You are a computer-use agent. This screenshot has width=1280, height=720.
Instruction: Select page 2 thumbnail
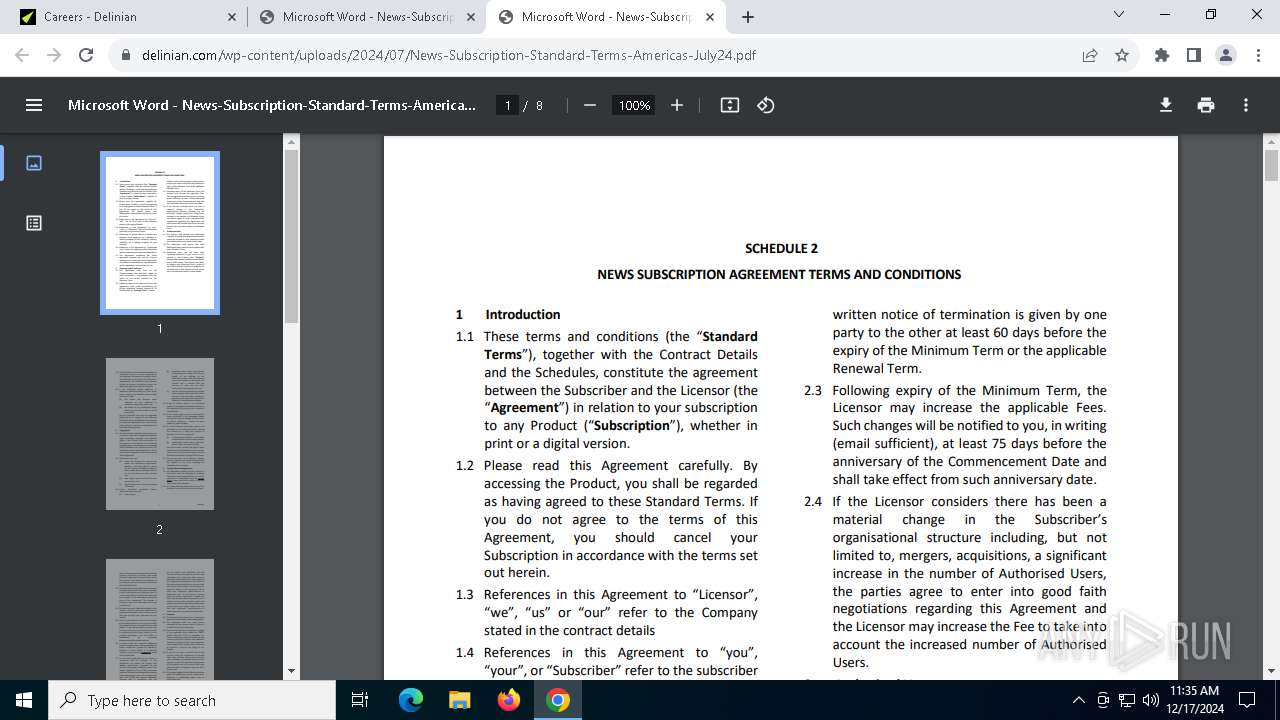160,434
